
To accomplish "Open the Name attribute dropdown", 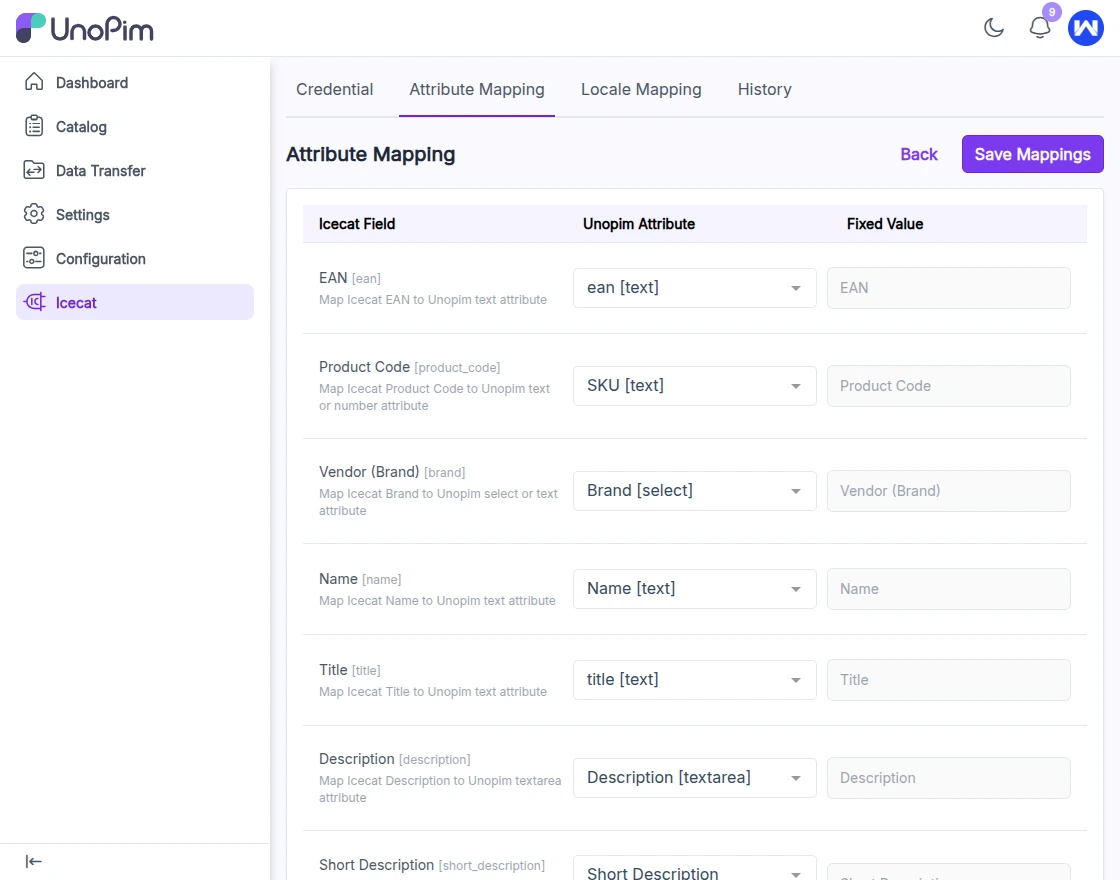I will coord(694,589).
